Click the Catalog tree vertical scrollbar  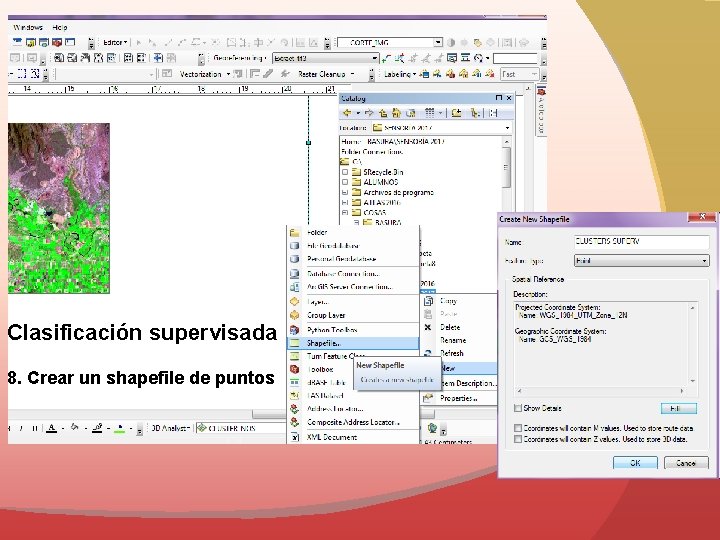coord(506,168)
